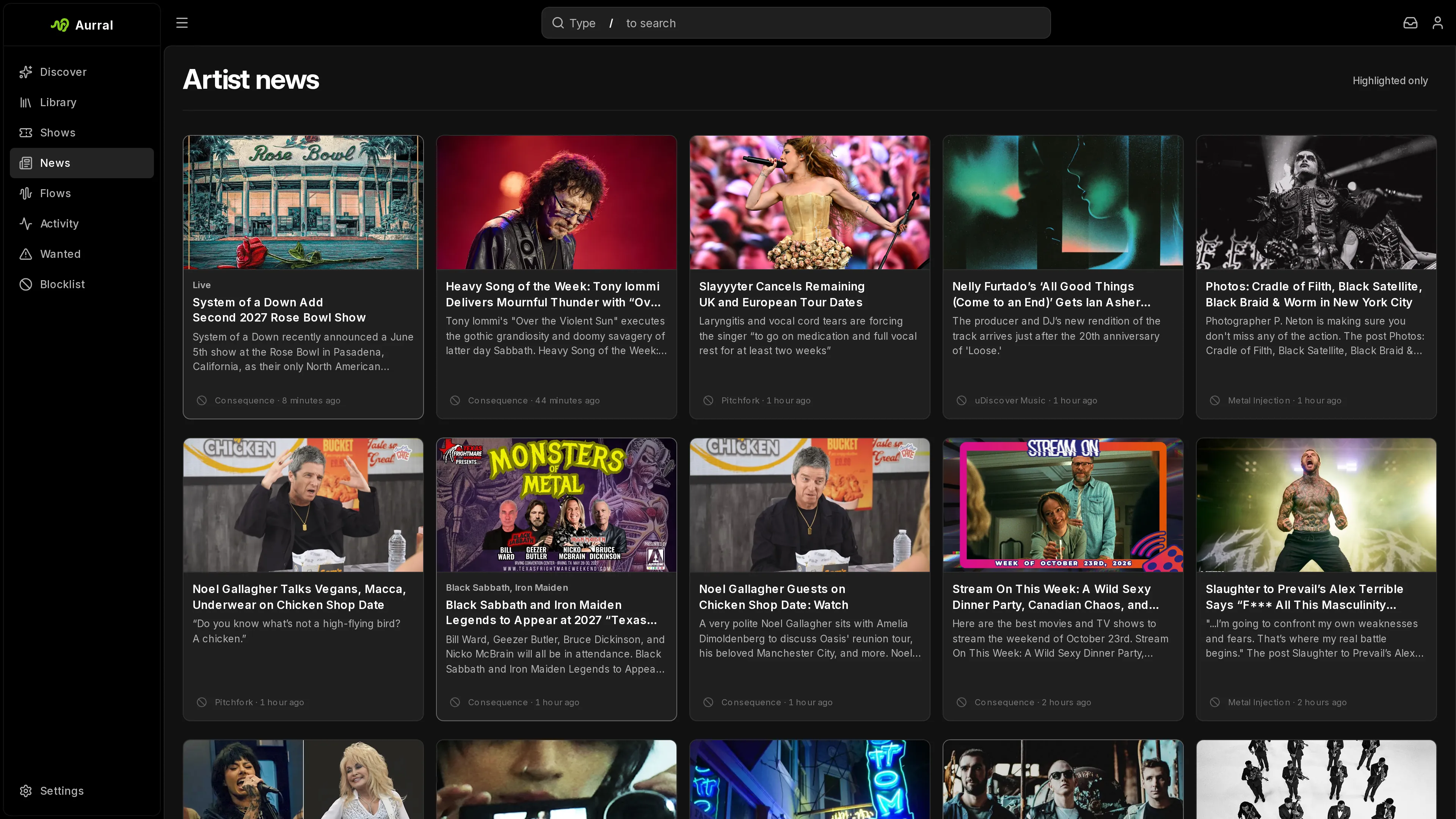1456x819 pixels.
Task: Open Discover in the sidebar
Action: tap(82, 72)
